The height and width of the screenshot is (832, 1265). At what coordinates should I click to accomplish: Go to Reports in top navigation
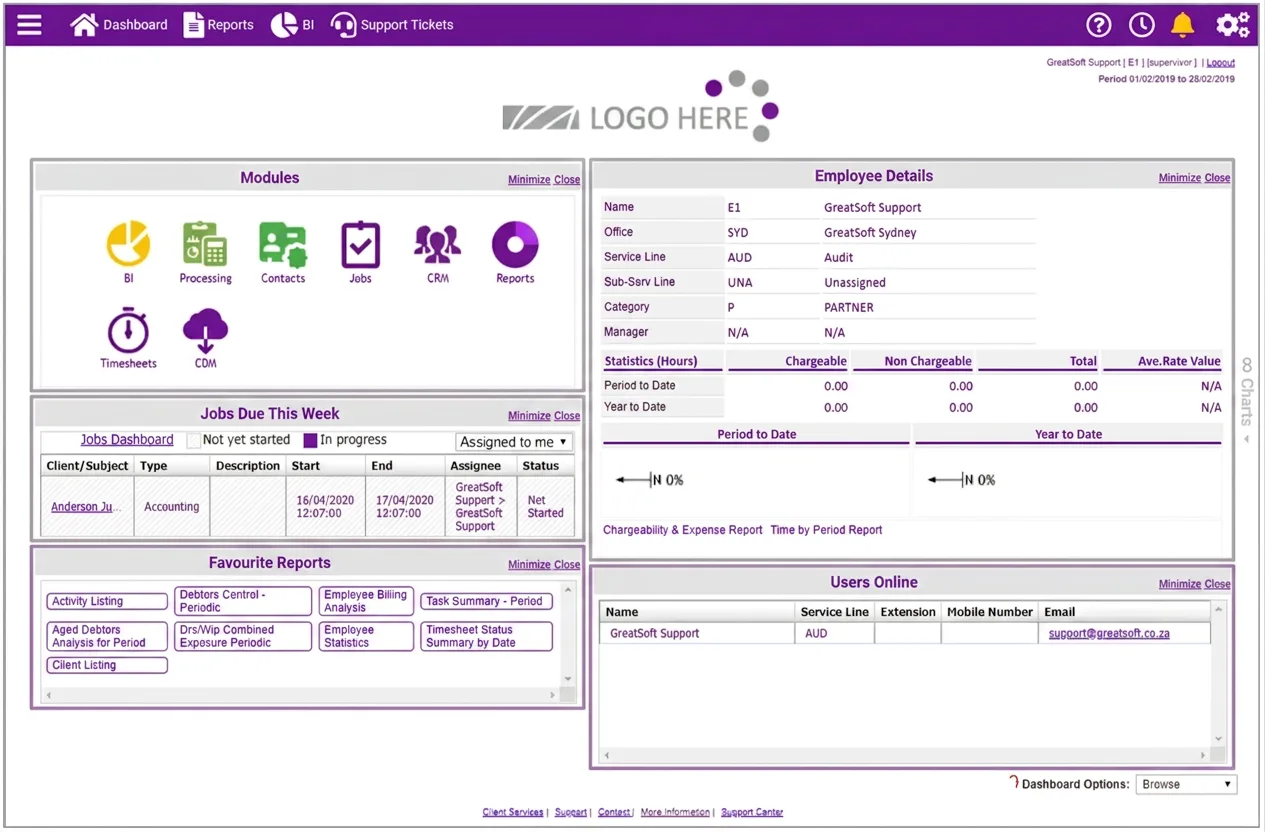219,25
